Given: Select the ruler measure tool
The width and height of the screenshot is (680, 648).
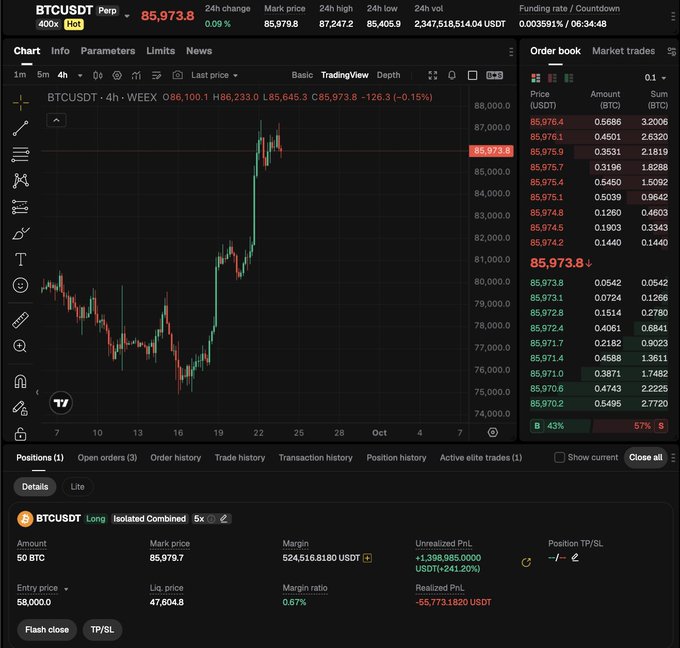Looking at the screenshot, I should (x=20, y=320).
